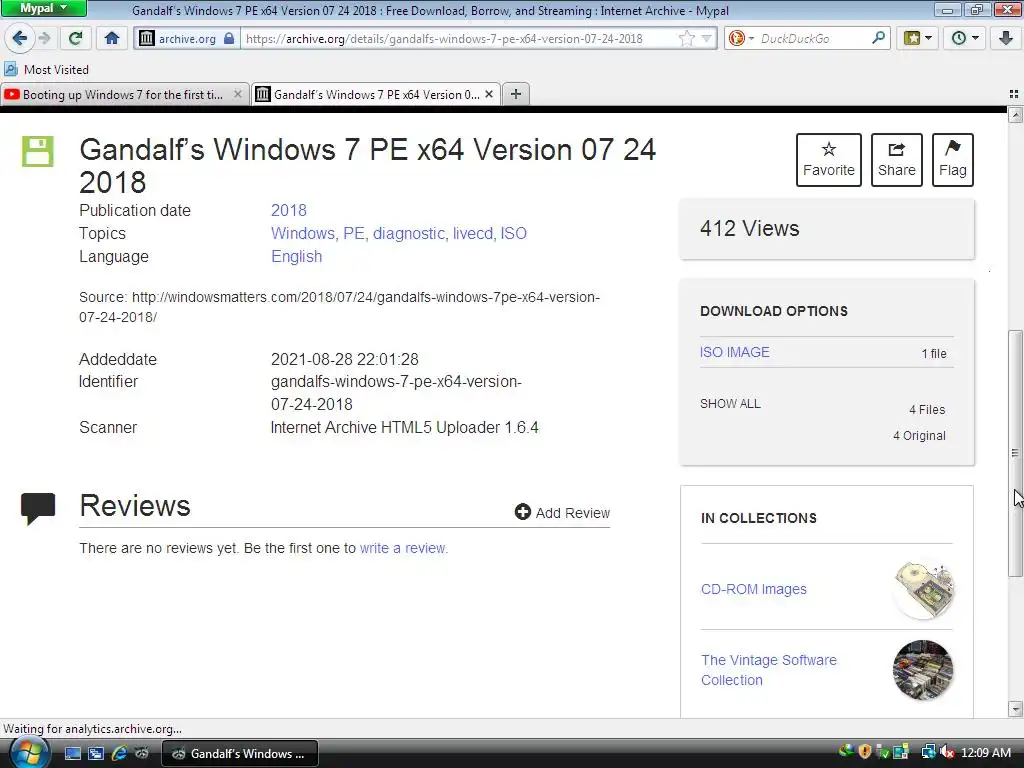Click the page scrollbar up arrow
This screenshot has width=1024, height=768.
[1015, 116]
